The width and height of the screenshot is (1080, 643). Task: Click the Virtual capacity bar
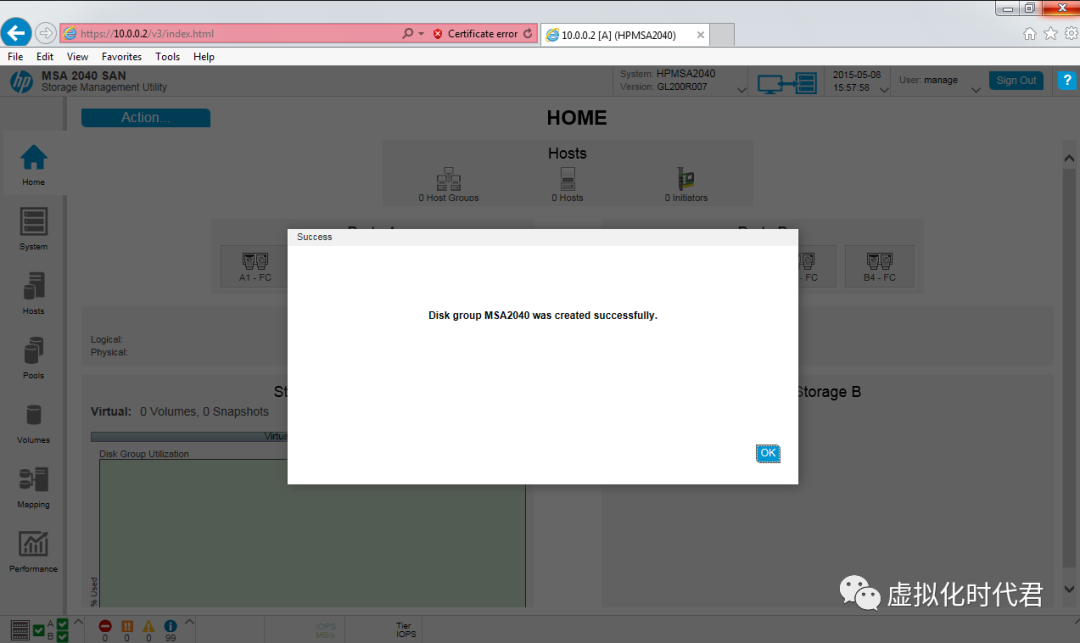189,436
